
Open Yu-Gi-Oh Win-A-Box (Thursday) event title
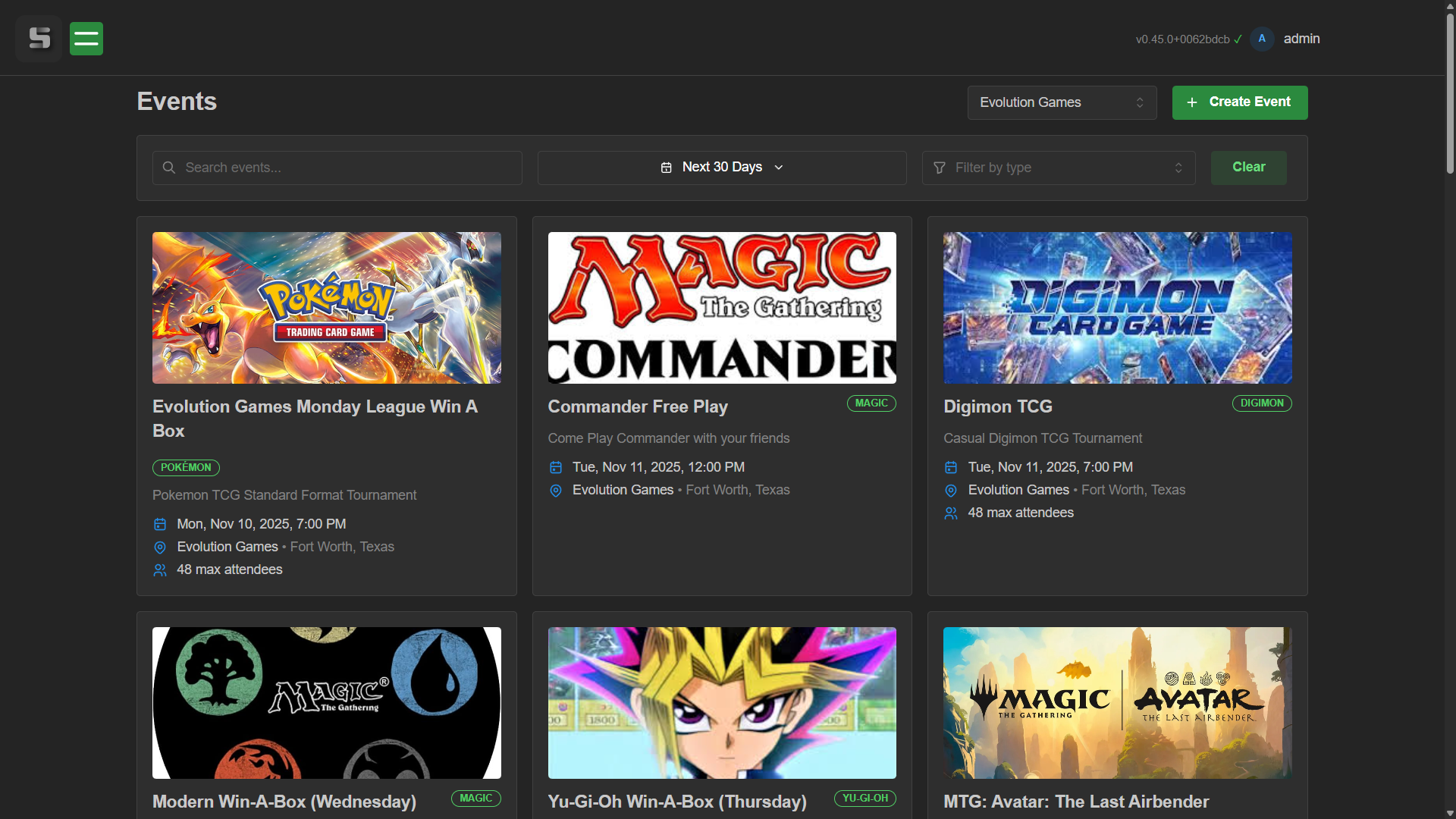tap(677, 802)
